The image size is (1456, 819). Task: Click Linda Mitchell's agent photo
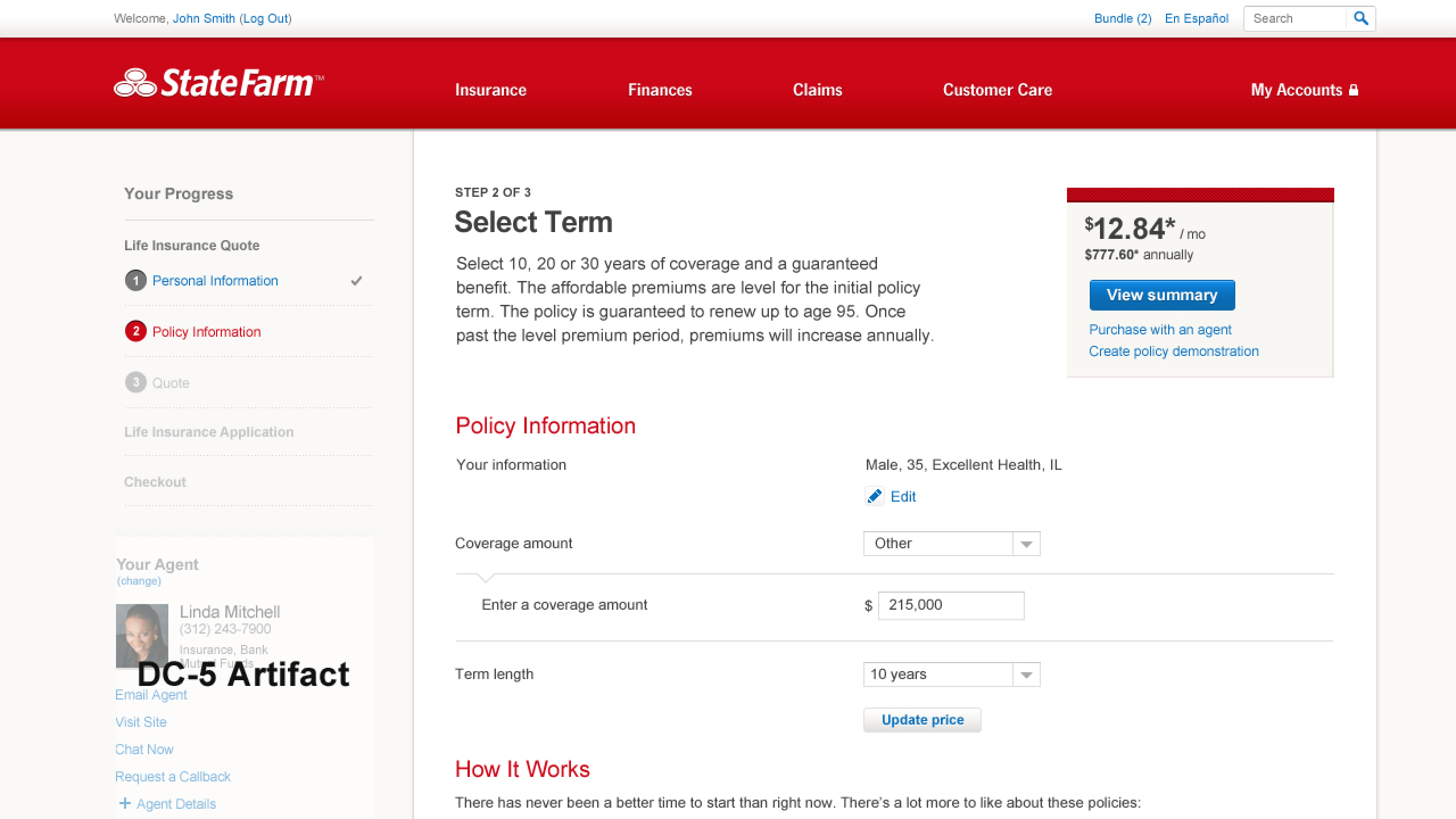[142, 635]
